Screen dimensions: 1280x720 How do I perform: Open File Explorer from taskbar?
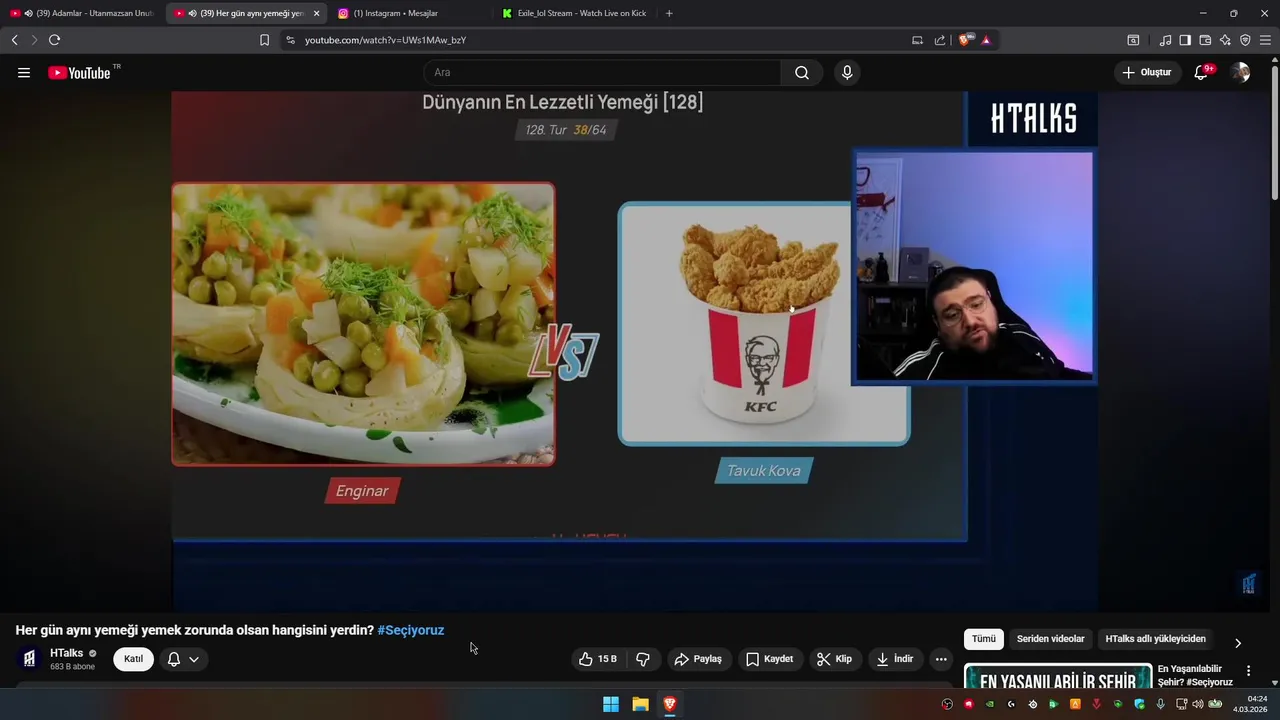coord(640,704)
